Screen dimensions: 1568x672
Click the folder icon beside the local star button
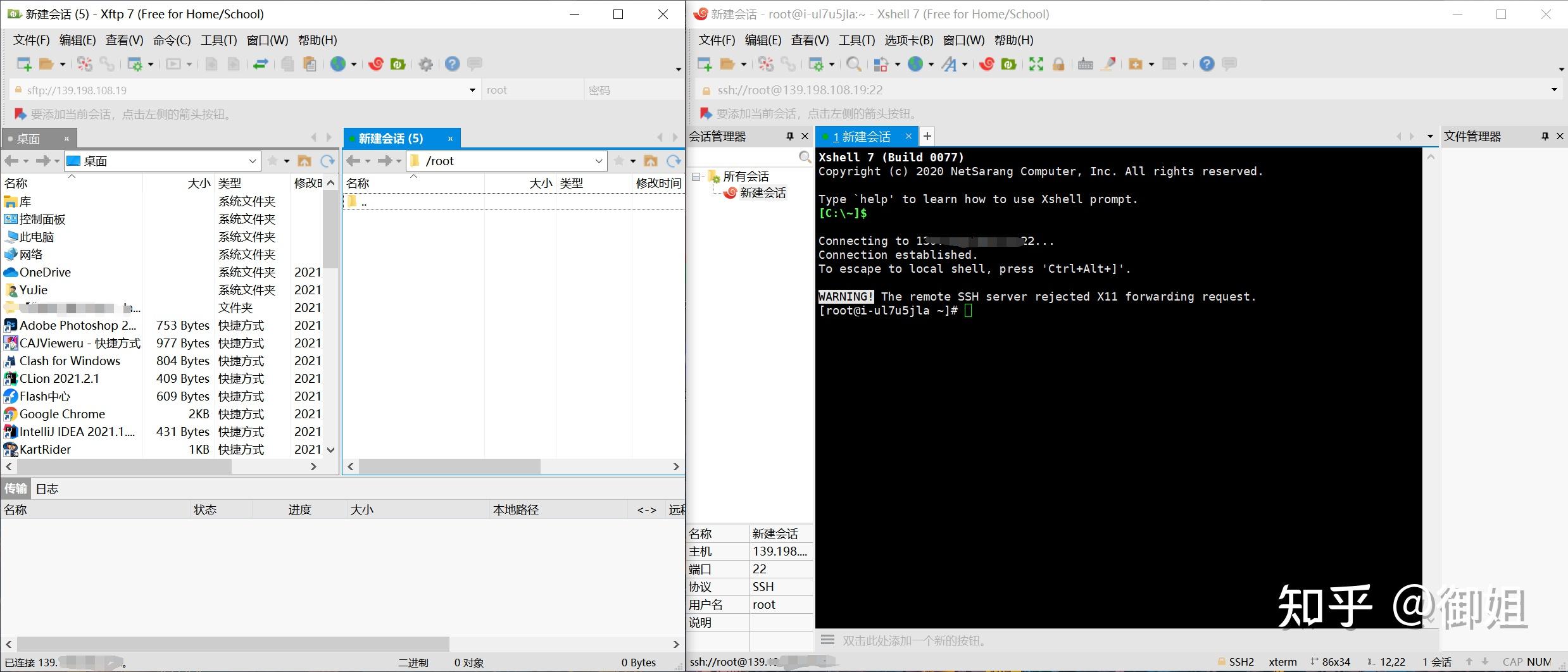304,161
